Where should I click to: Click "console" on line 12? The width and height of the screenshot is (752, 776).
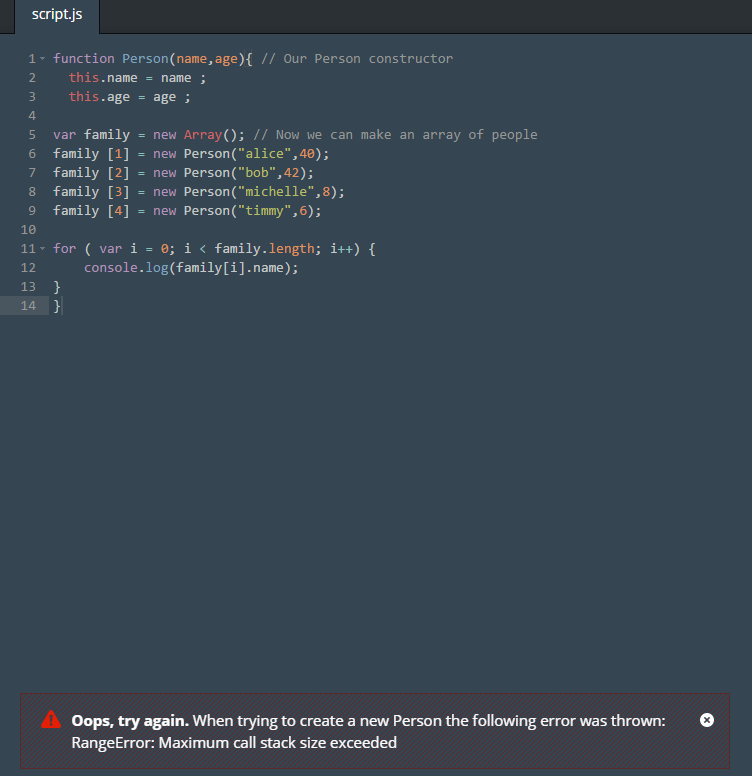pyautogui.click(x=111, y=268)
